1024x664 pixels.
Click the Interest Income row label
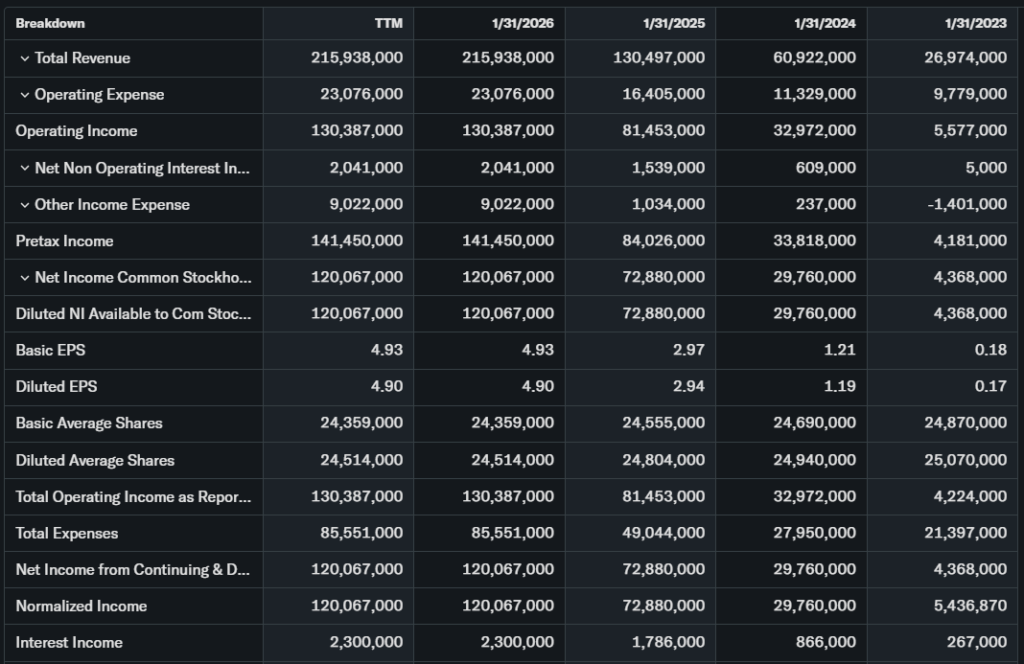69,643
